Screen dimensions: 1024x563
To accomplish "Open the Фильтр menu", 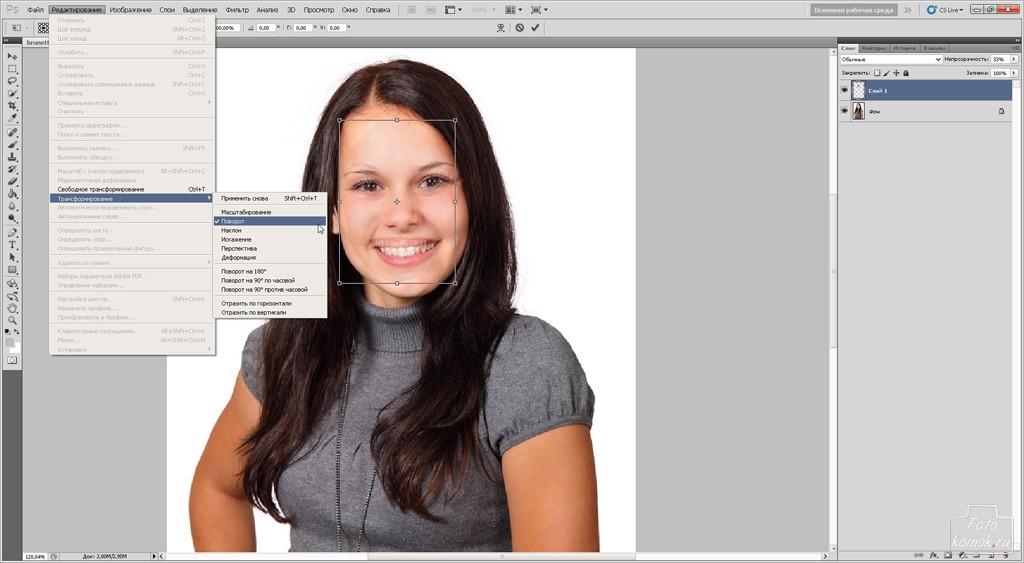I will coord(237,10).
